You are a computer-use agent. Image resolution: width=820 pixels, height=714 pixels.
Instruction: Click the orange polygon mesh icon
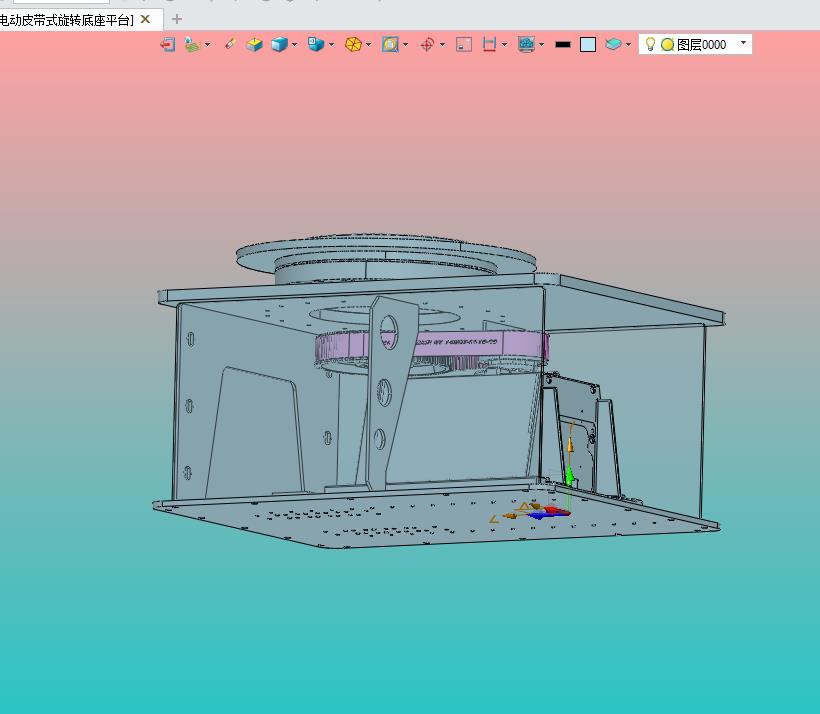pos(354,44)
